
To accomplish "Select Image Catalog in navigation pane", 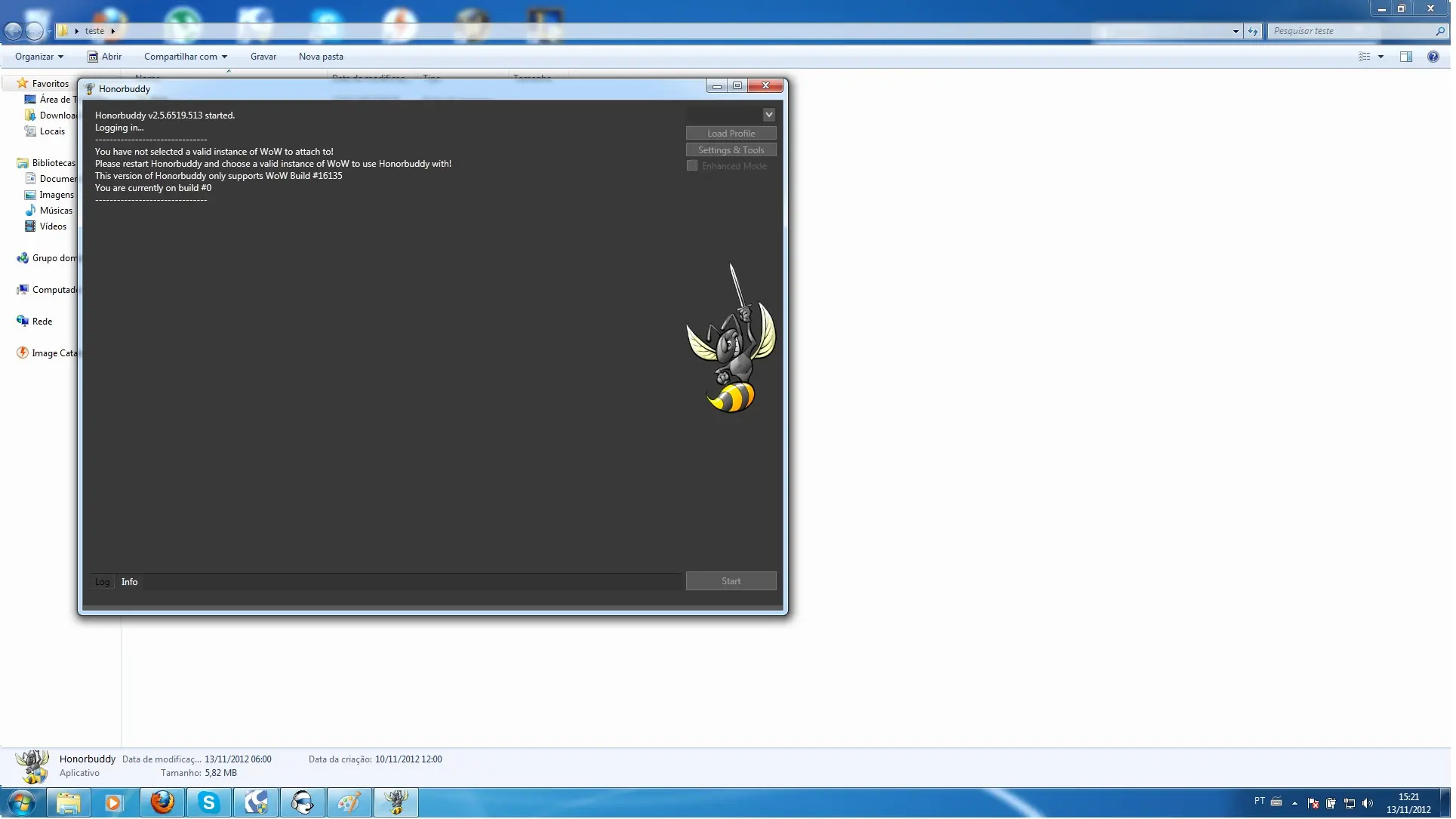I will 47,353.
